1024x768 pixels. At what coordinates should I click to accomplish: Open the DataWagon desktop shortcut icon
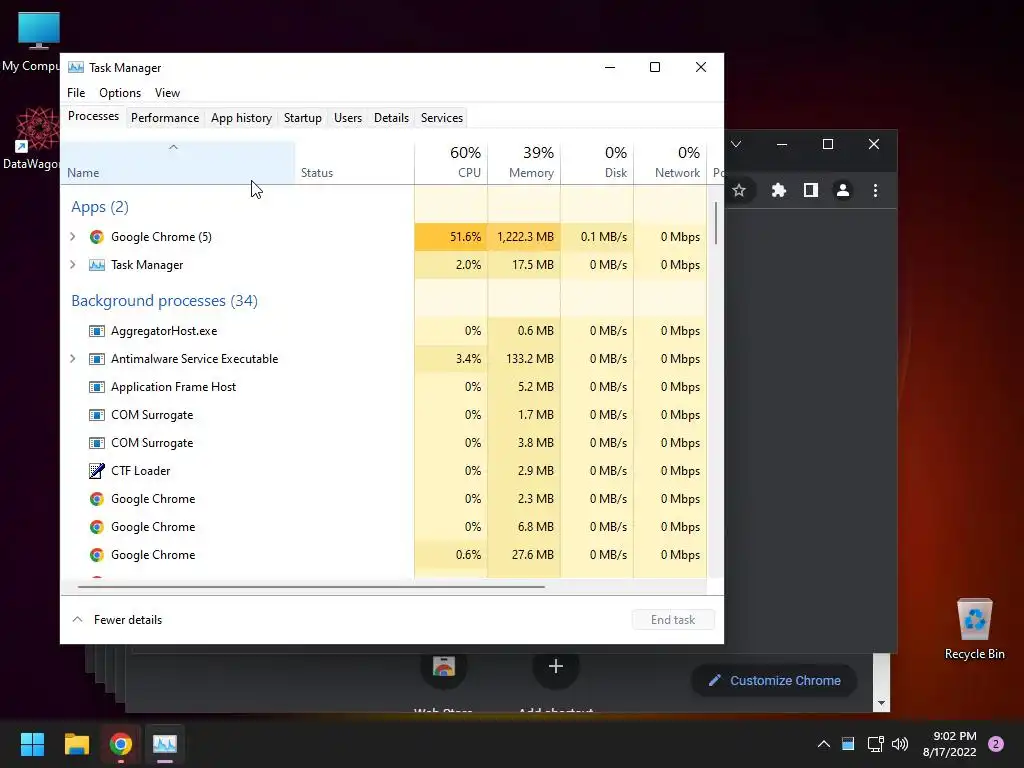(37, 129)
